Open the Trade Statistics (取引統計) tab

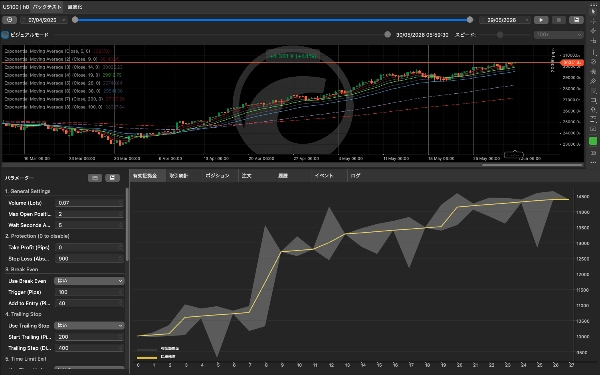click(179, 176)
